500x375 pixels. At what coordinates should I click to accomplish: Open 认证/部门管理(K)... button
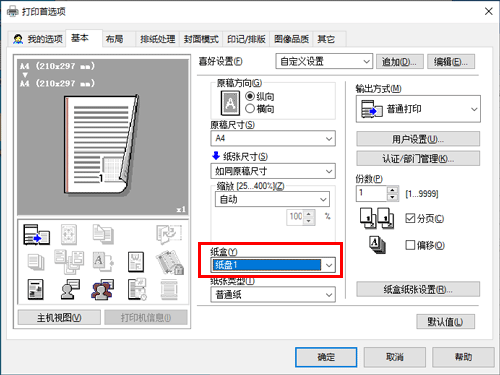click(418, 158)
